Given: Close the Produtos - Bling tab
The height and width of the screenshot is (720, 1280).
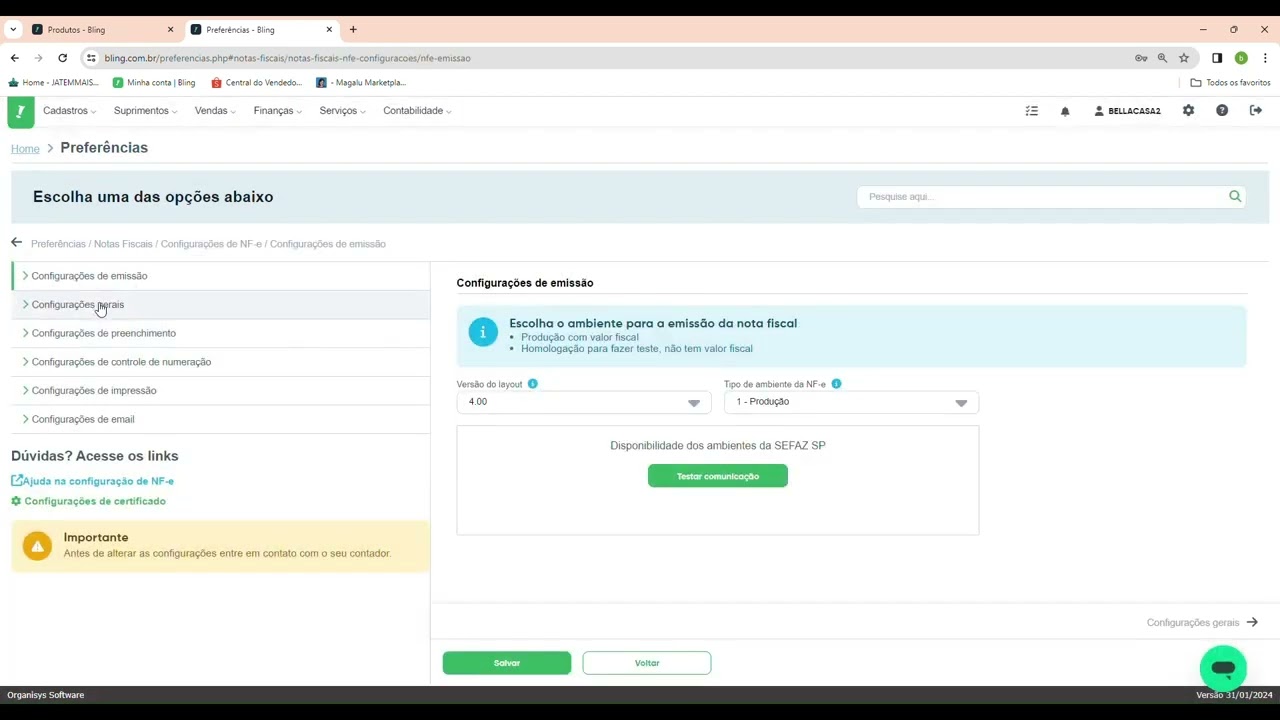Looking at the screenshot, I should point(170,30).
